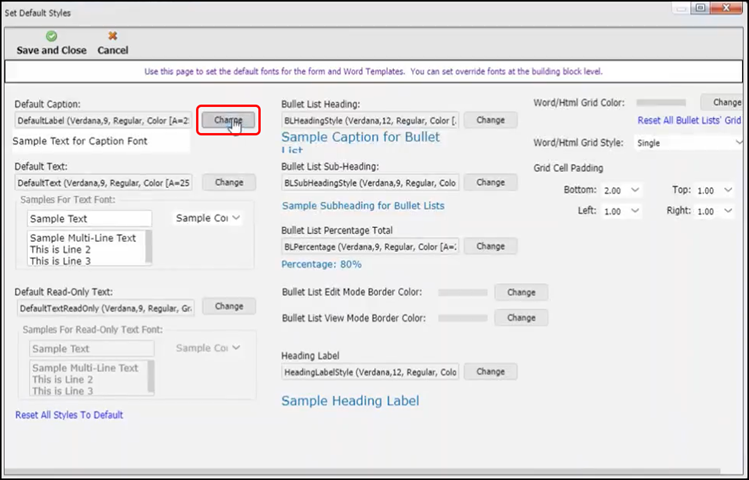Click the Word/Html Grid Color swatch
Screen dimensions: 749x480
point(661,102)
